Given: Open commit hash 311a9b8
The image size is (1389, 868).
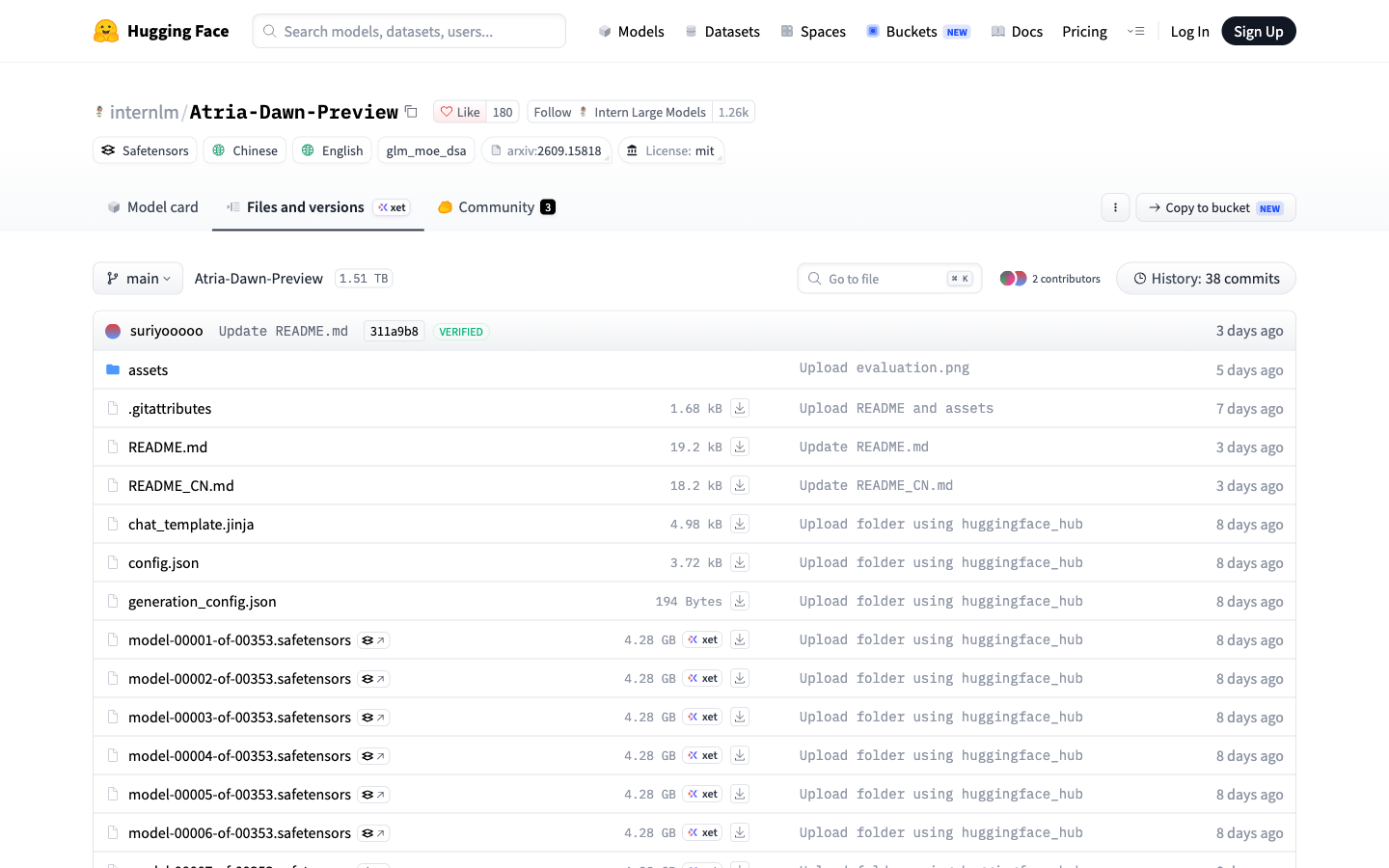Looking at the screenshot, I should point(395,332).
